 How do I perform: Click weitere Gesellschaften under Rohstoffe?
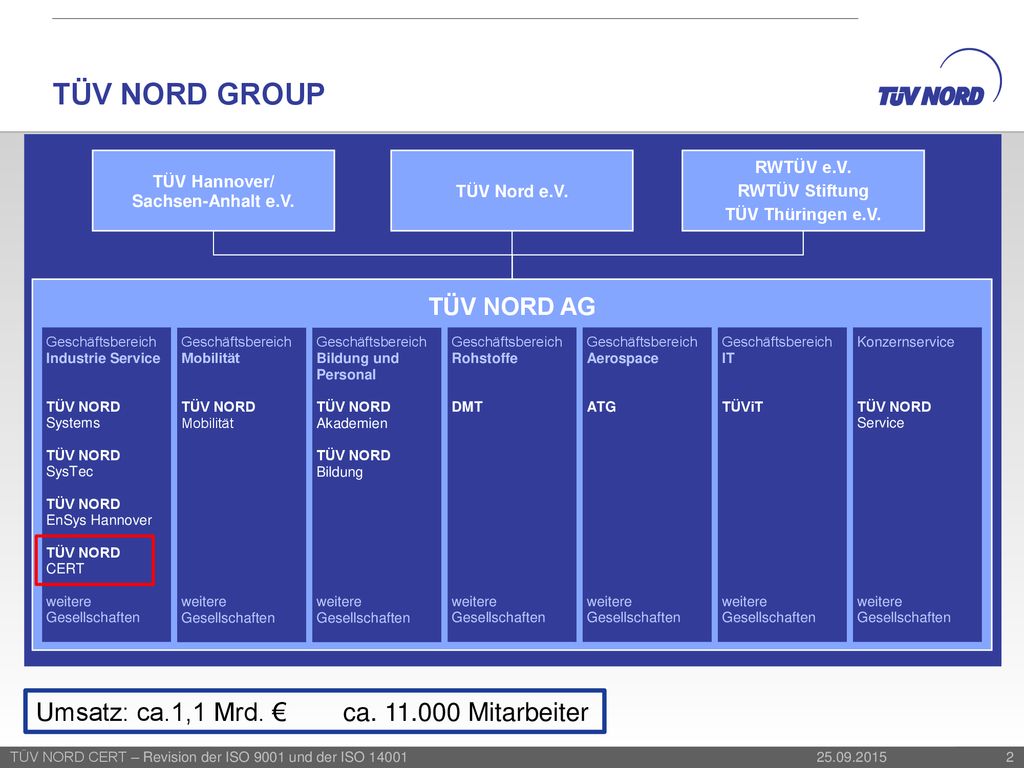pyautogui.click(x=498, y=609)
